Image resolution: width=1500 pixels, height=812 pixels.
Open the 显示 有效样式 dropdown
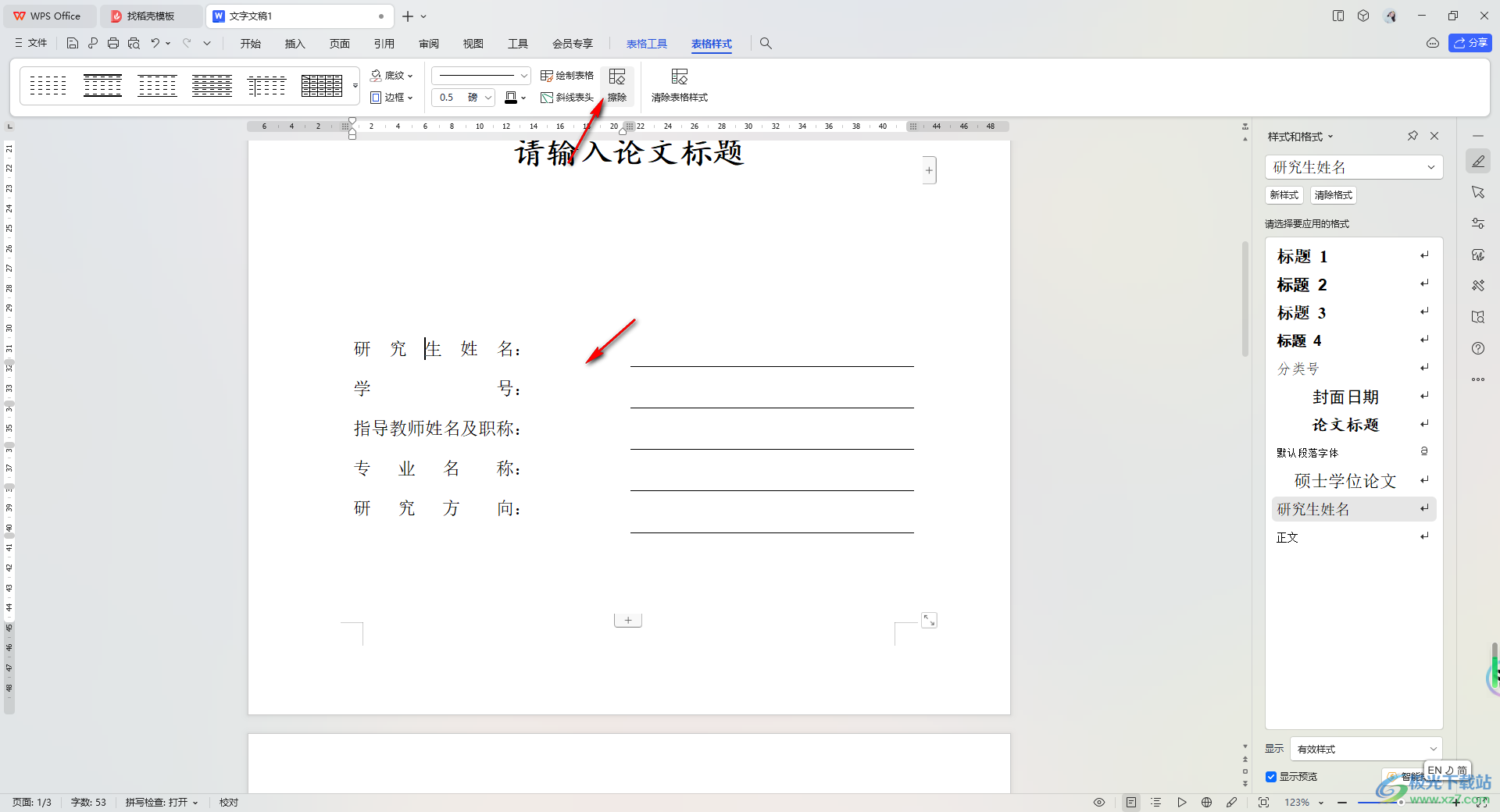[1366, 749]
